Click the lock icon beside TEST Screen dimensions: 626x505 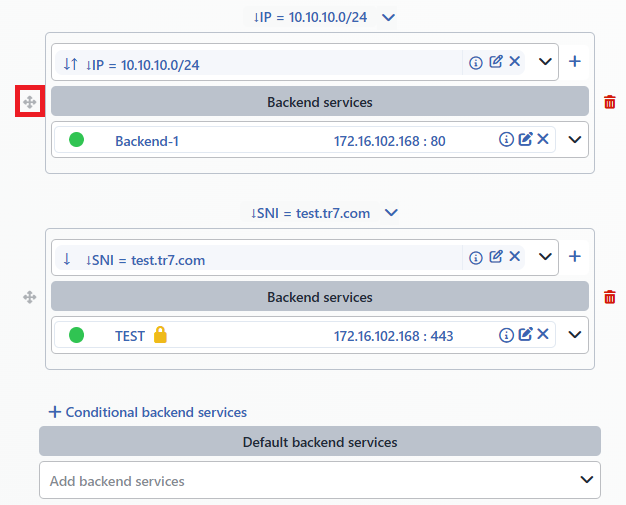[160, 335]
